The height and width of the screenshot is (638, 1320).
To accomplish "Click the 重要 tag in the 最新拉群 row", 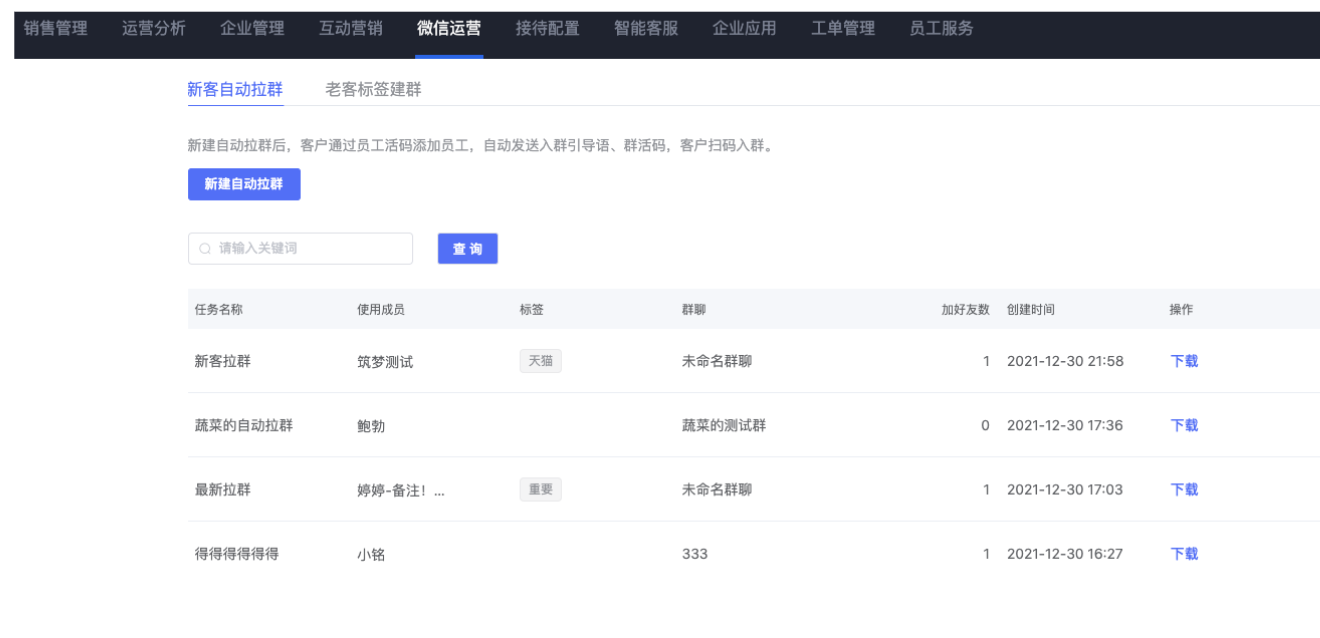I will point(540,489).
